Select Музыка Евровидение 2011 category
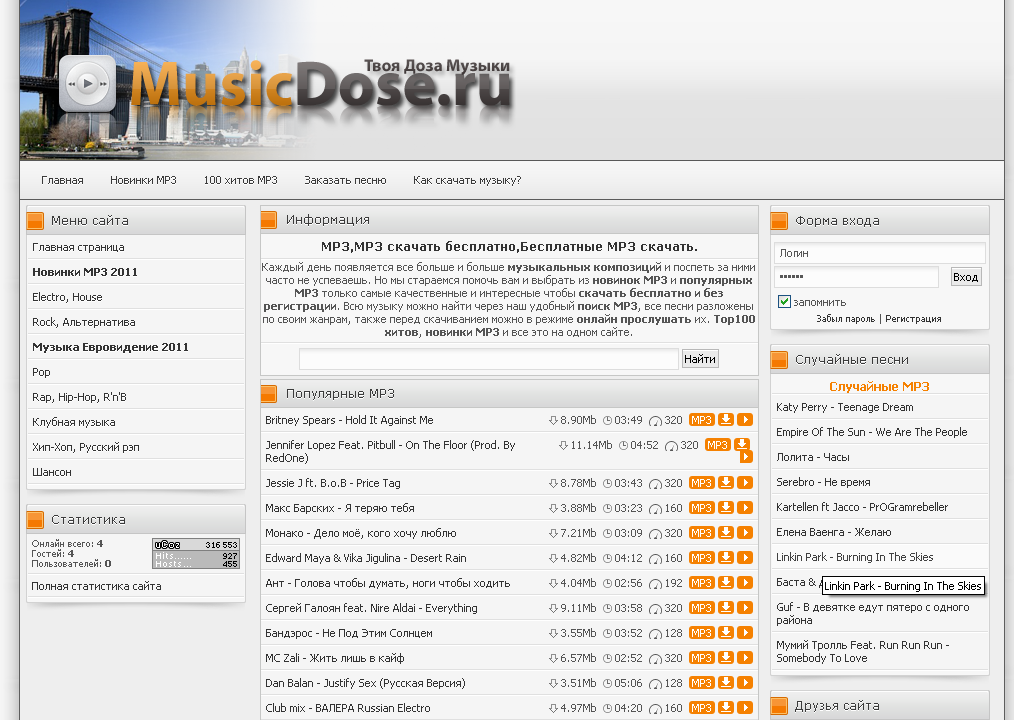The height and width of the screenshot is (720, 1014). (x=111, y=347)
